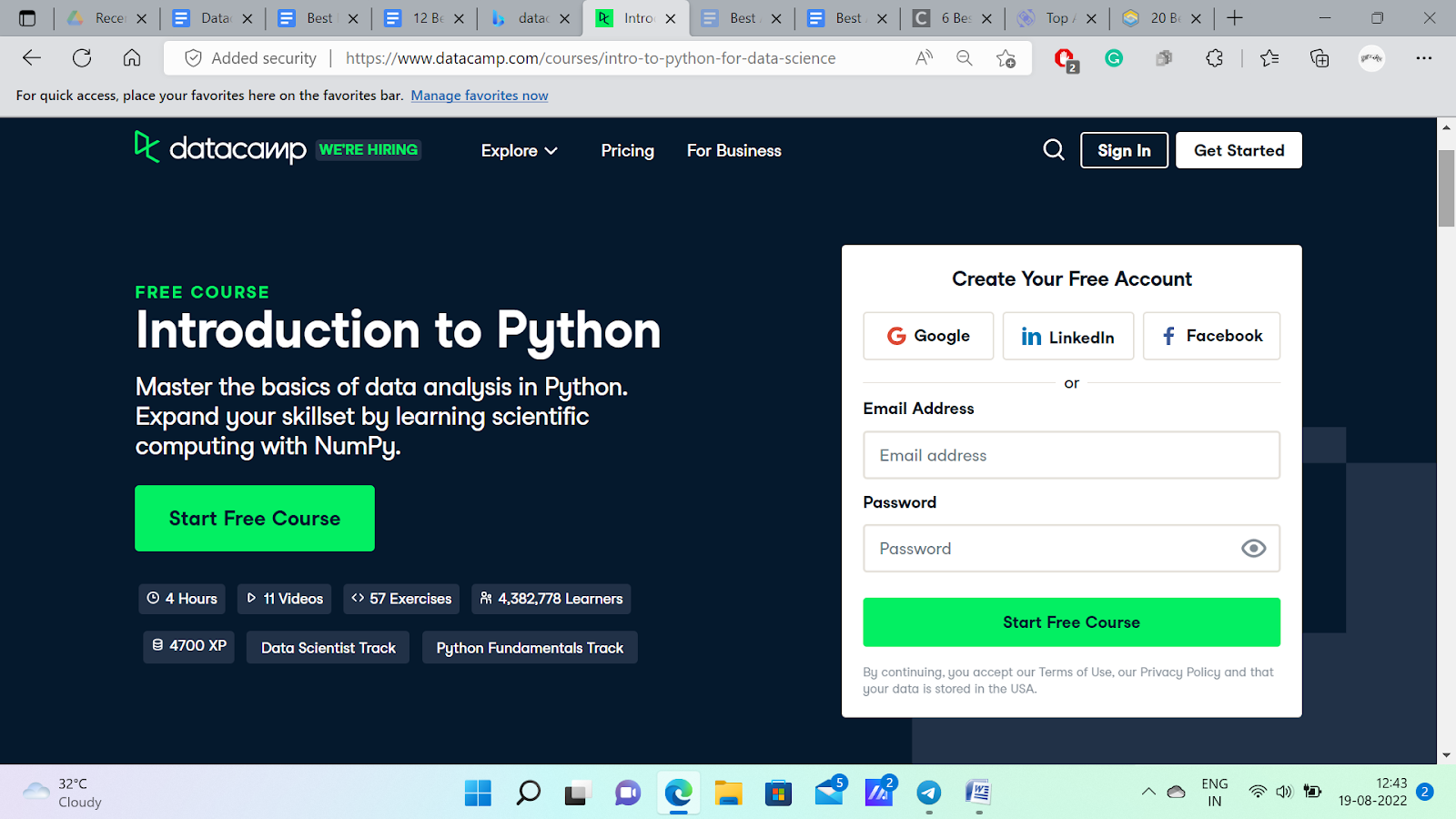The height and width of the screenshot is (819, 1456).
Task: Switch to the 20 B browser tab
Action: [x=1163, y=18]
